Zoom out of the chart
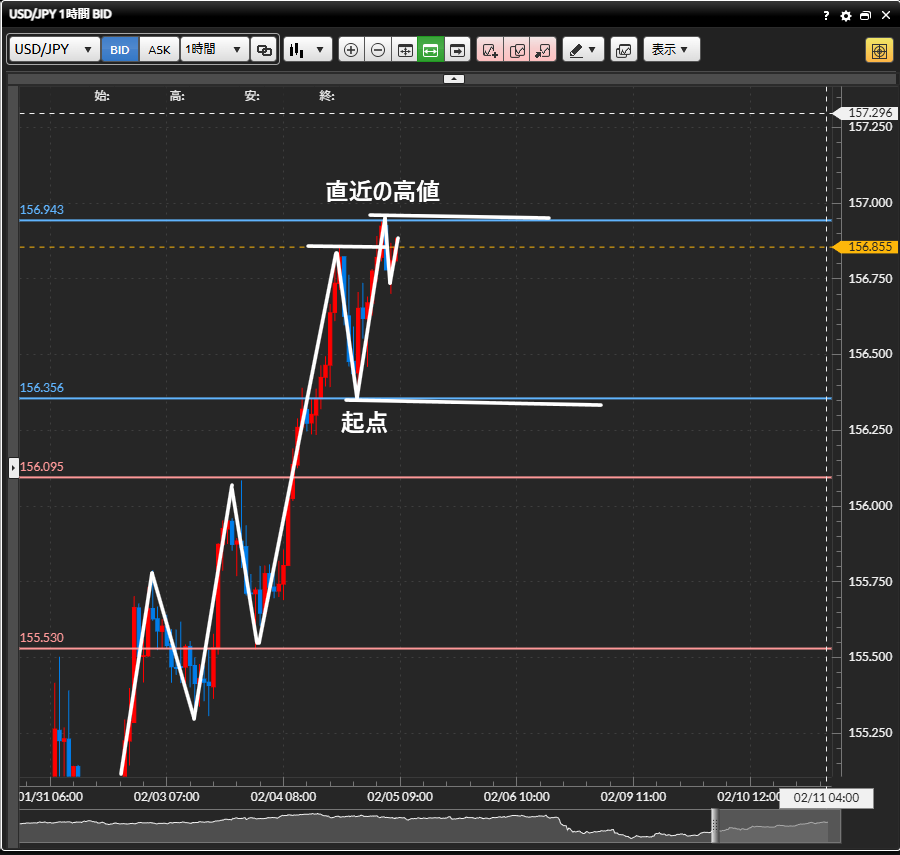This screenshot has width=900, height=855. click(x=378, y=49)
